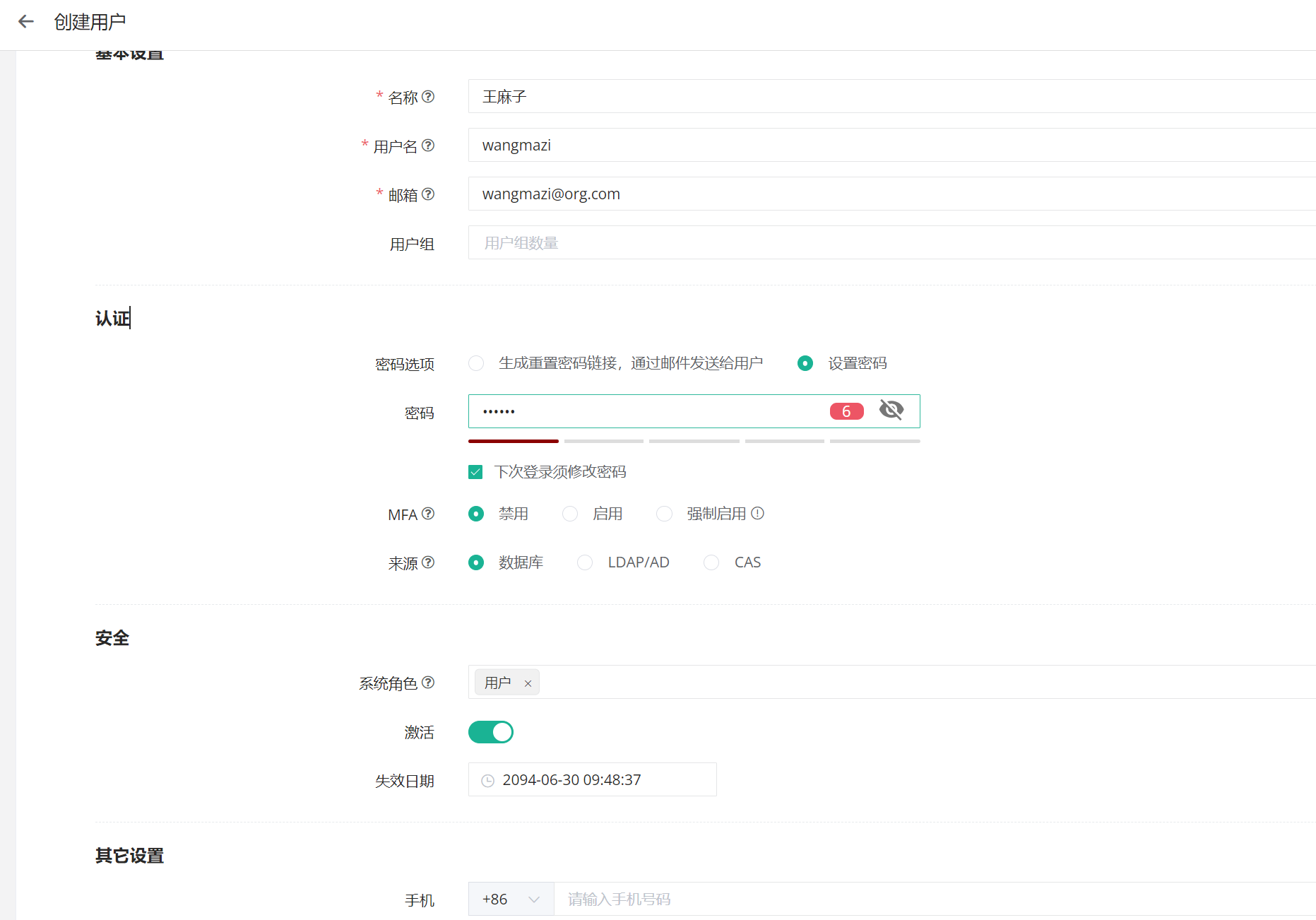Viewport: 1316px width, 920px height.
Task: Click the help icon beside 来源 label
Action: pos(428,562)
